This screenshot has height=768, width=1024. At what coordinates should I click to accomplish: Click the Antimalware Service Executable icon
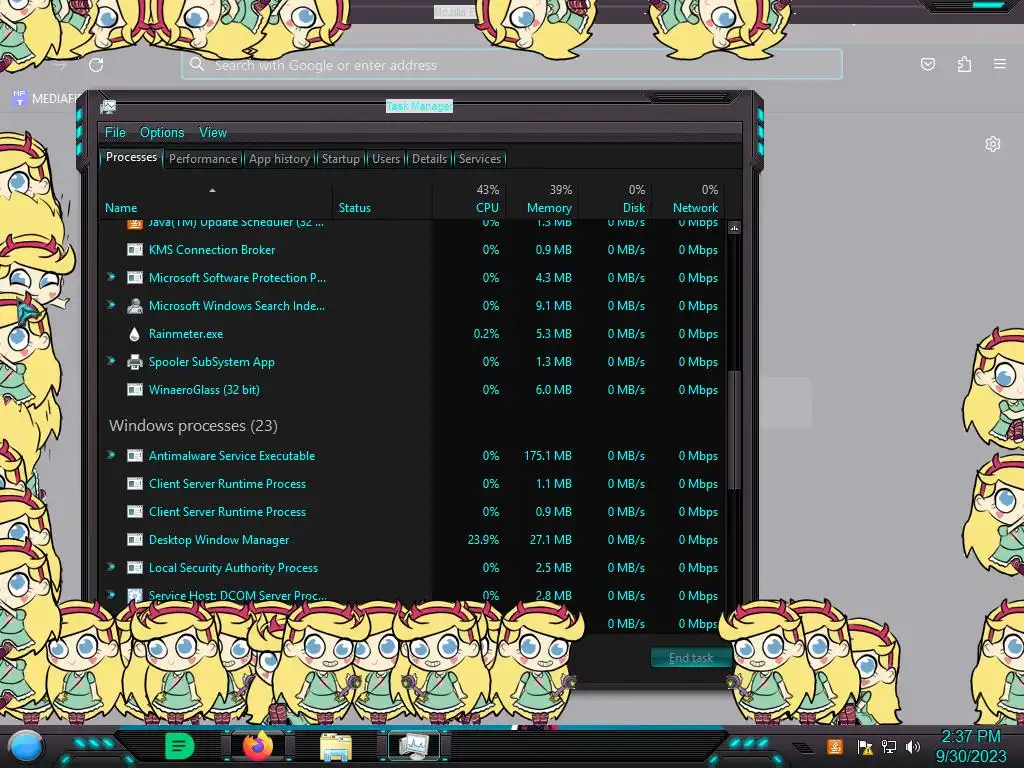135,456
